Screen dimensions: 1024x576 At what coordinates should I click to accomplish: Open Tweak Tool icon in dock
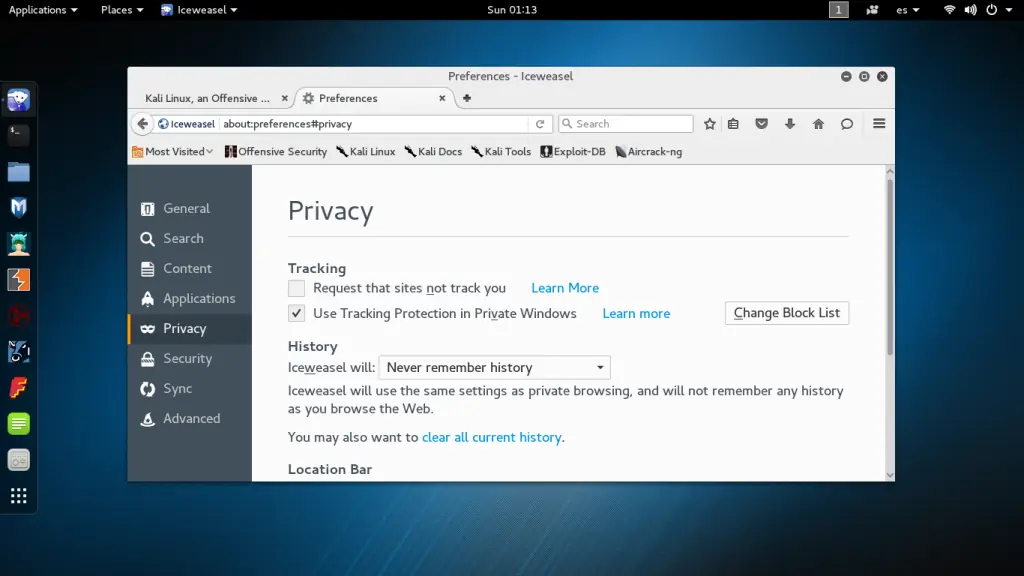click(18, 460)
